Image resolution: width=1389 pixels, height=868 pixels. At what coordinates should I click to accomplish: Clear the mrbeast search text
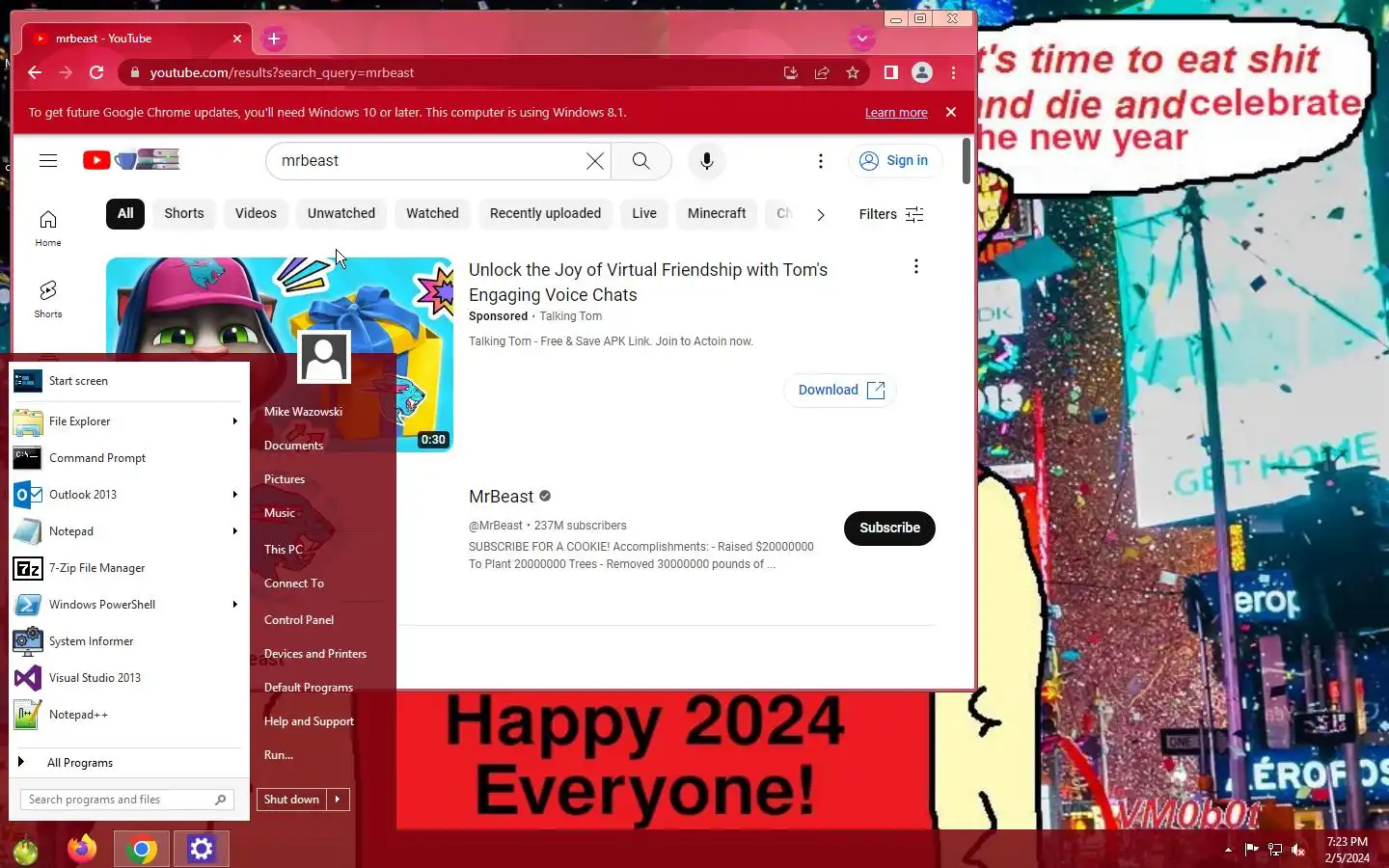point(595,161)
